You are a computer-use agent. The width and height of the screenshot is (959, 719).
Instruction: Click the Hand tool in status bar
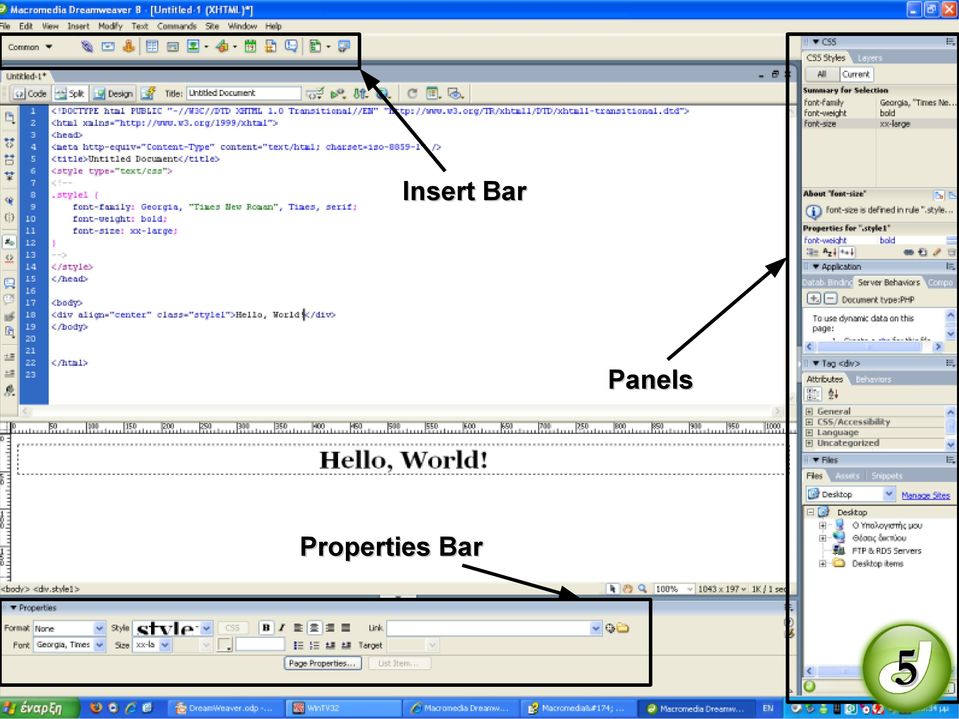628,589
